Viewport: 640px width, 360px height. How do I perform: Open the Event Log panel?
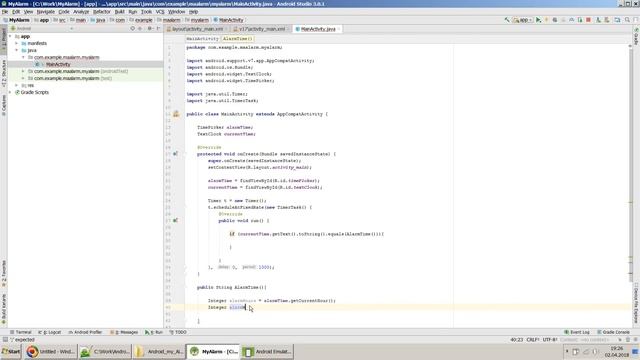577,332
